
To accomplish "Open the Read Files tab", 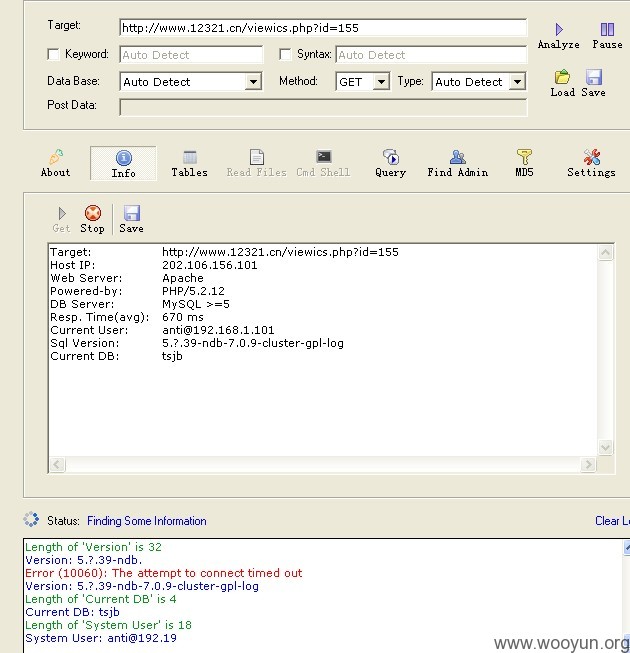I will click(256, 163).
